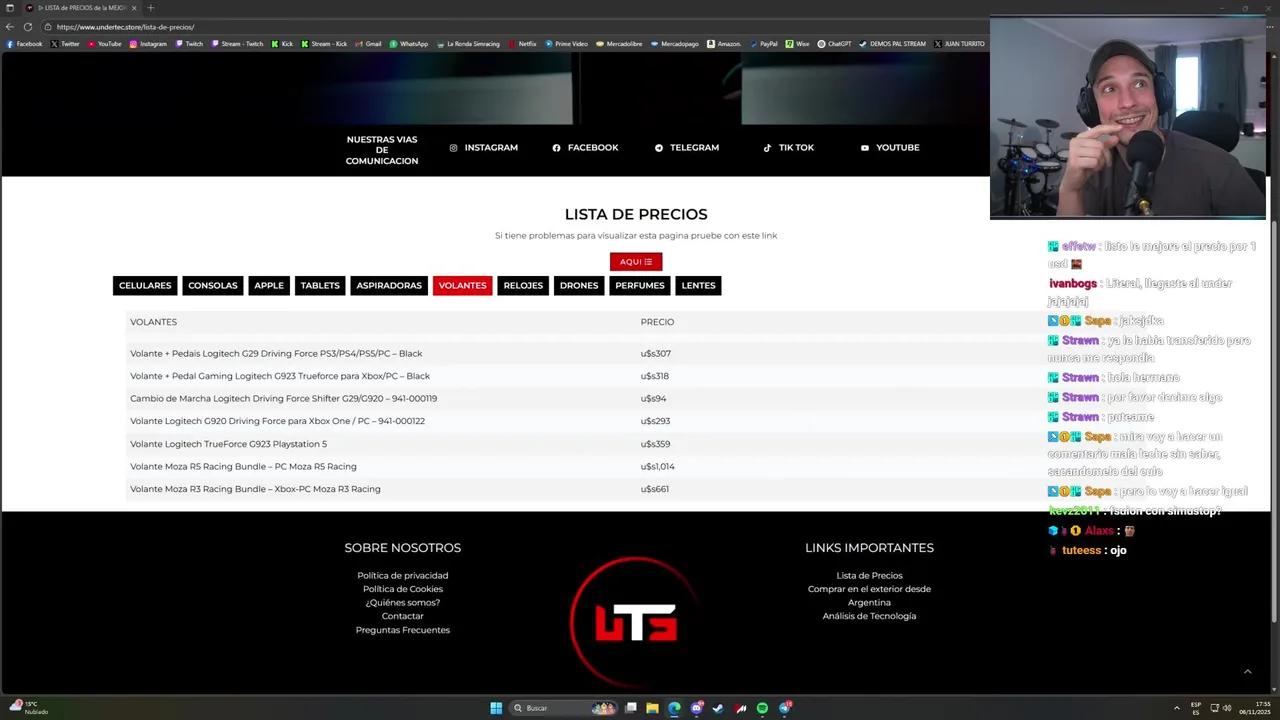Open the WhatsApp bookmark
Screen dimensions: 1280x720
[x=409, y=44]
